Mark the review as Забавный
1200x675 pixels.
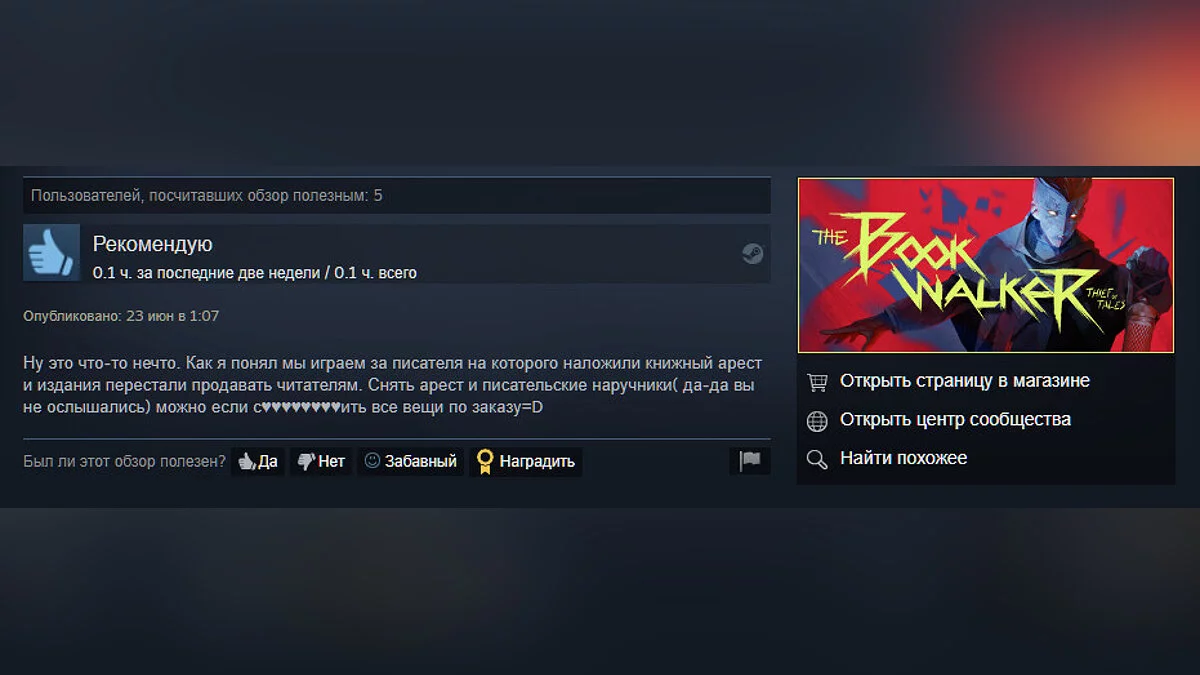pos(410,461)
